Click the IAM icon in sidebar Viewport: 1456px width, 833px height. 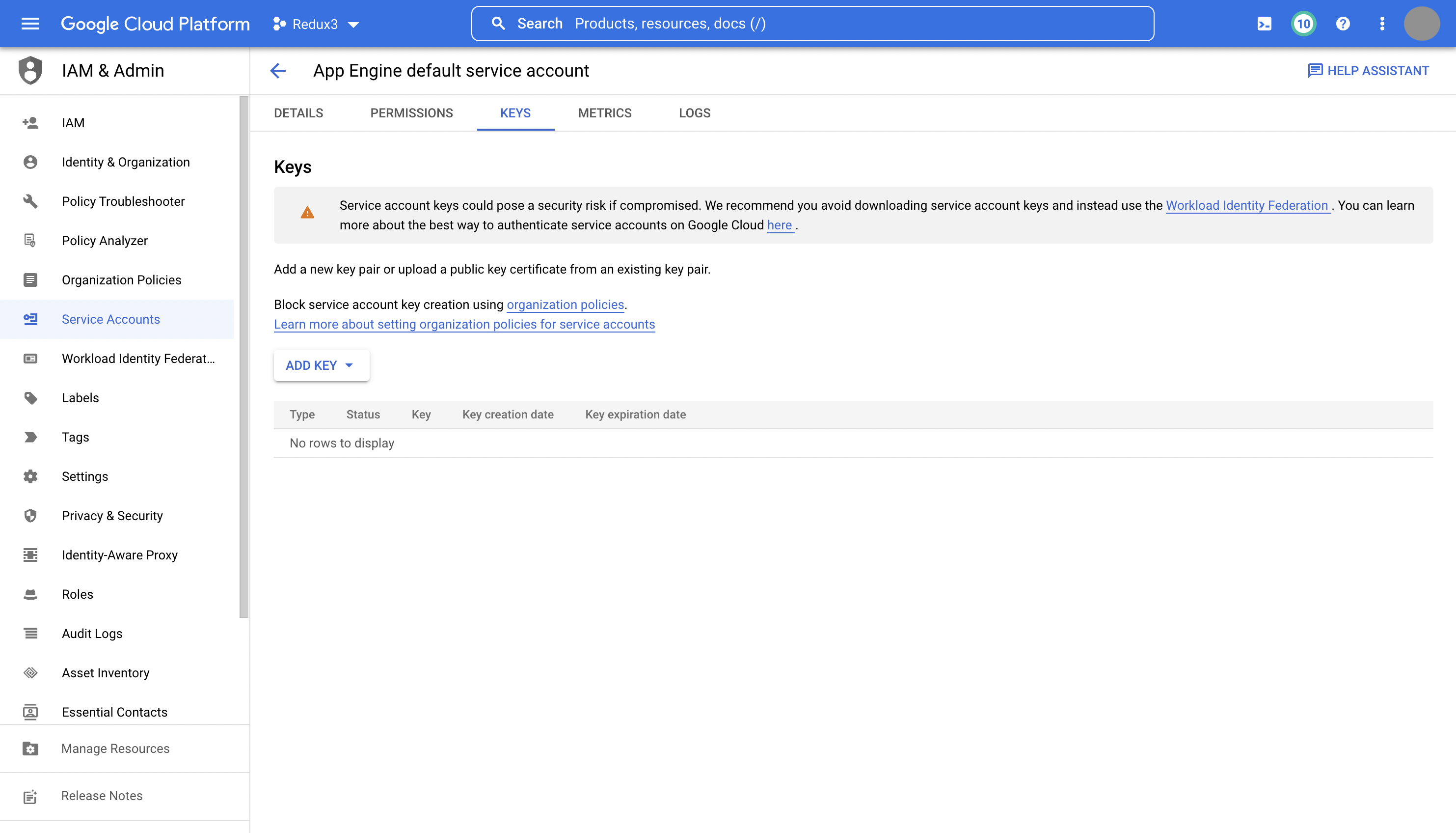[30, 123]
